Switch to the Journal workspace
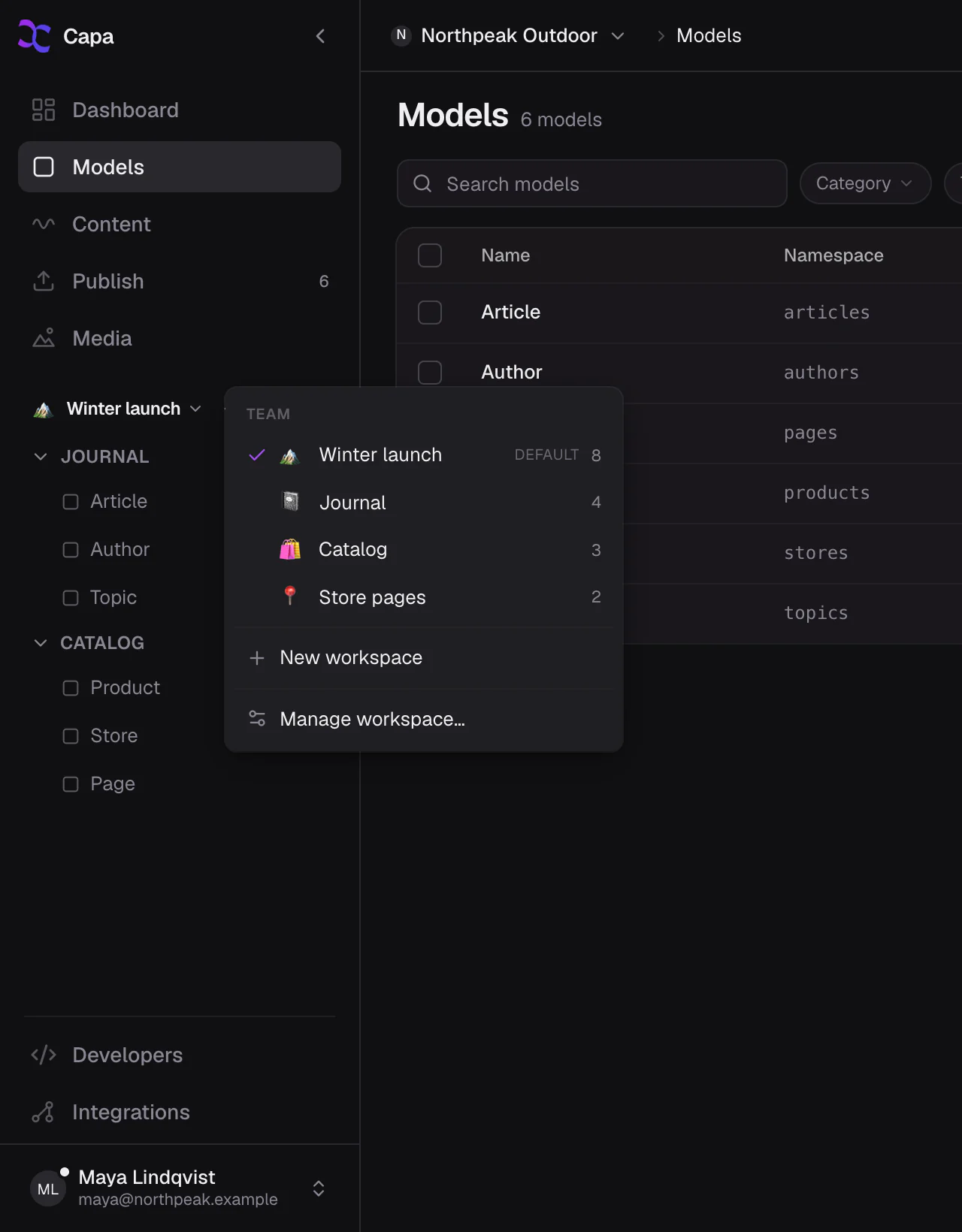 [424, 503]
